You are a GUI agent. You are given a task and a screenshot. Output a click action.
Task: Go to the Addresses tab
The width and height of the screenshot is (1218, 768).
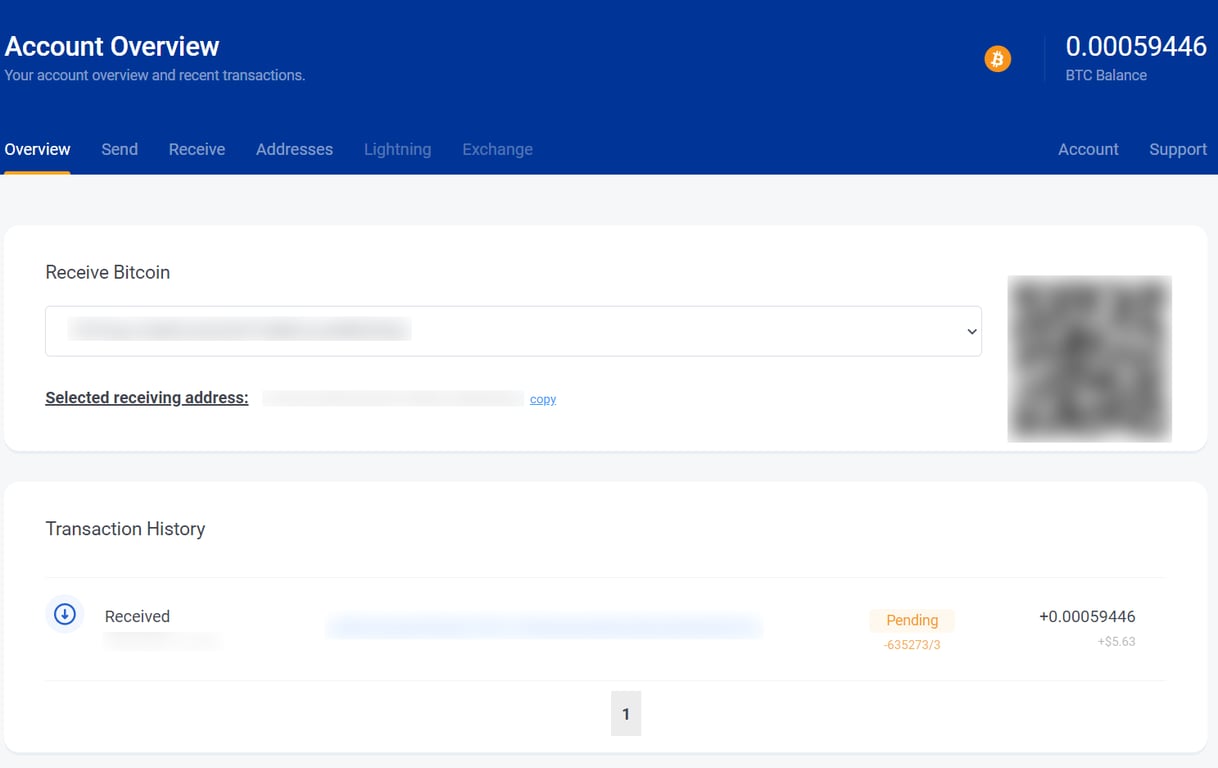pyautogui.click(x=294, y=149)
